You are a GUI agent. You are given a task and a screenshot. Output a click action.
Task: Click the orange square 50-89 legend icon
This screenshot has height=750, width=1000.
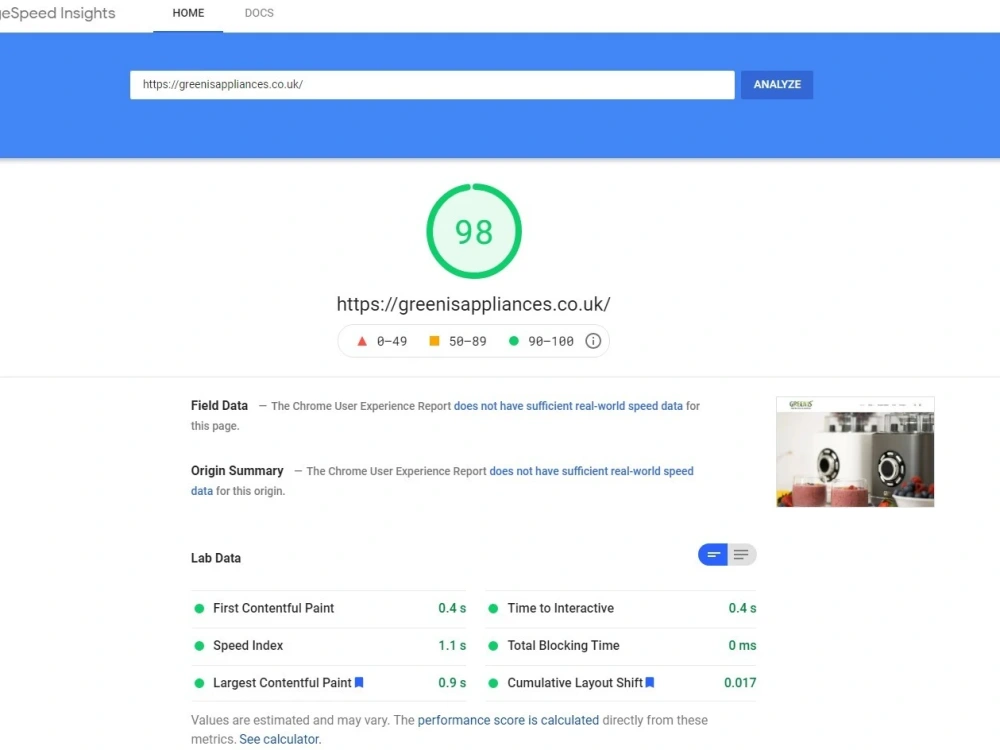[x=434, y=341]
